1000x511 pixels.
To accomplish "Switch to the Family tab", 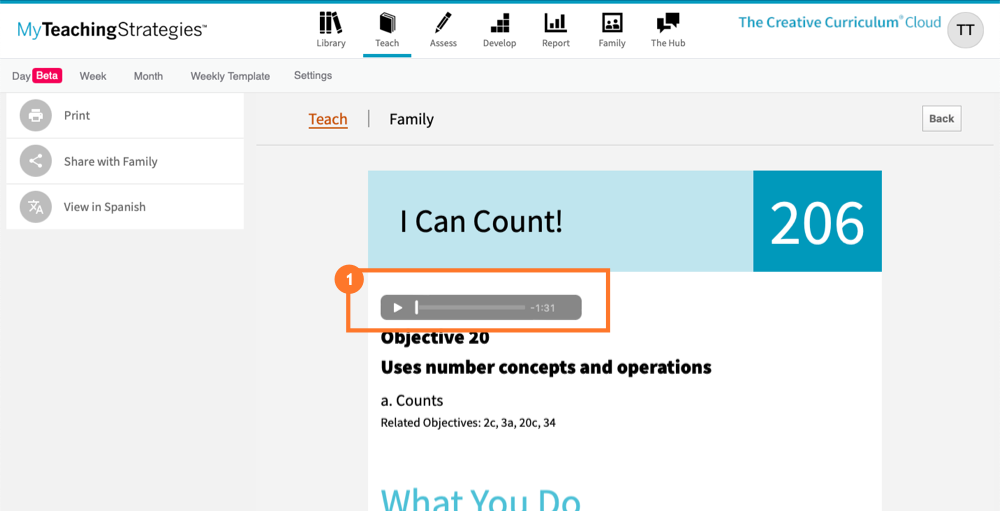I will 411,119.
